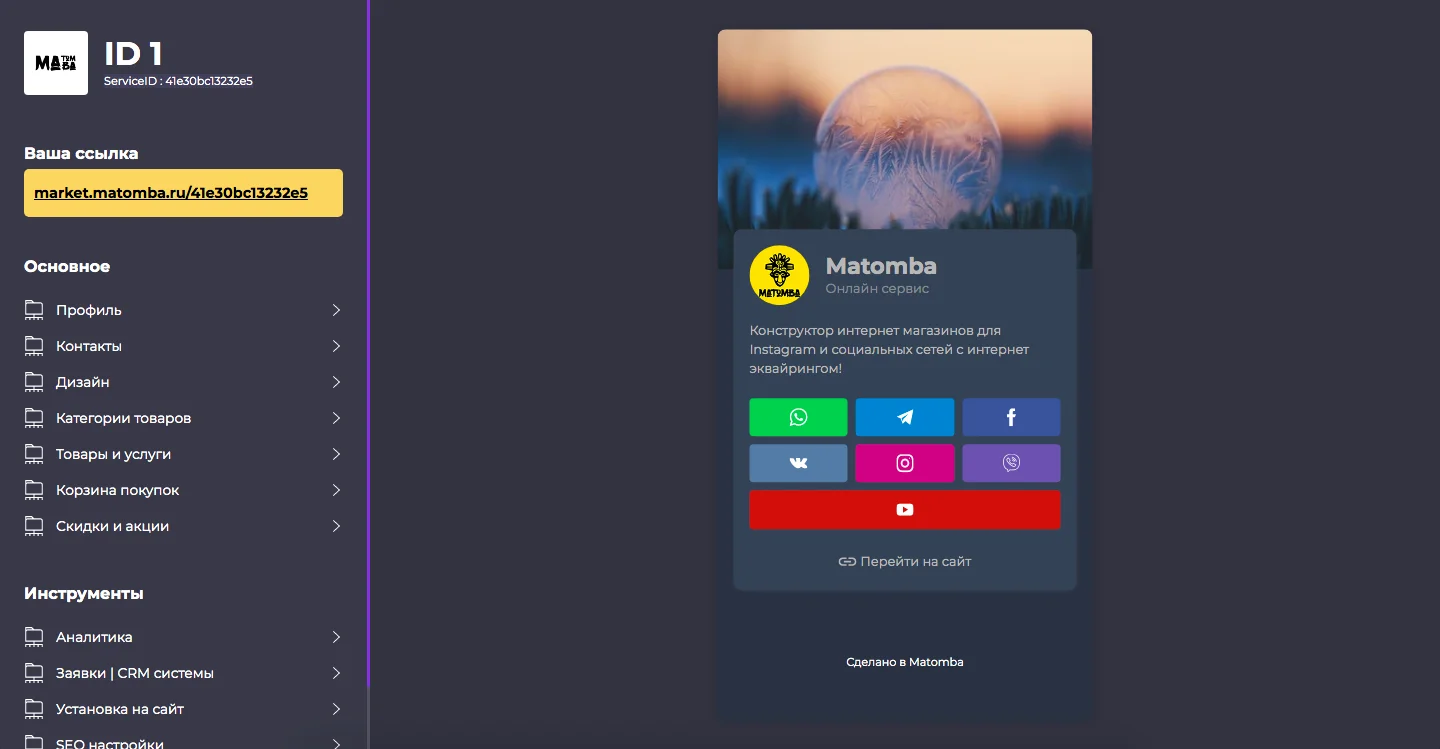This screenshot has height=749, width=1440.
Task: Click the Сделано в Matomba footer link
Action: click(905, 662)
